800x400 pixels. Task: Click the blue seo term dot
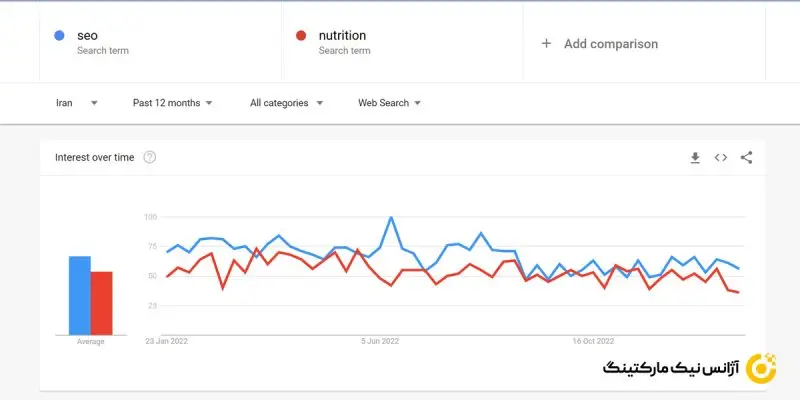coord(60,36)
